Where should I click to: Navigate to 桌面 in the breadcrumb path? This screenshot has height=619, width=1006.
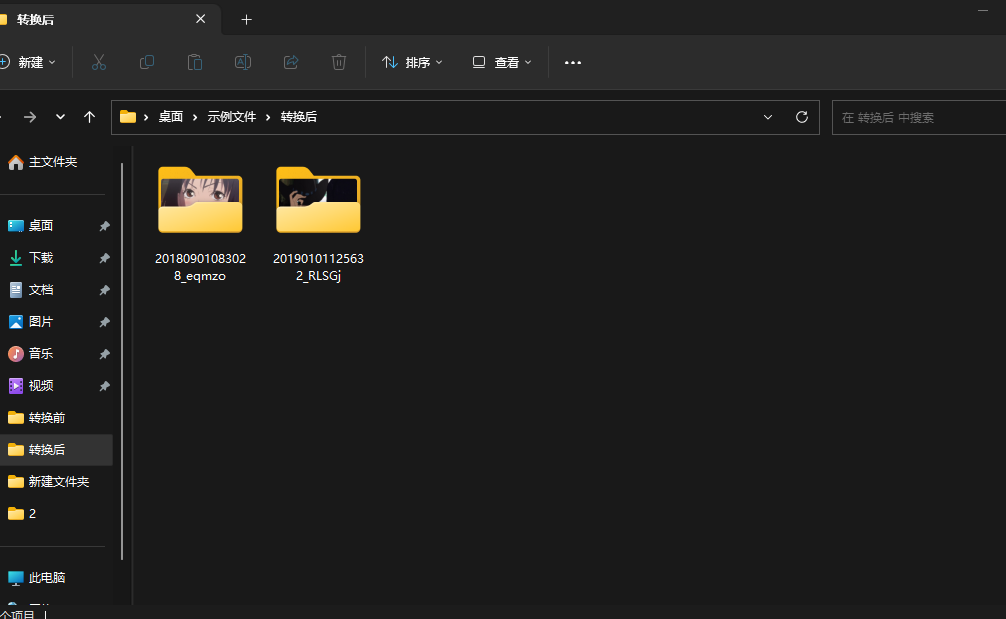pos(170,116)
